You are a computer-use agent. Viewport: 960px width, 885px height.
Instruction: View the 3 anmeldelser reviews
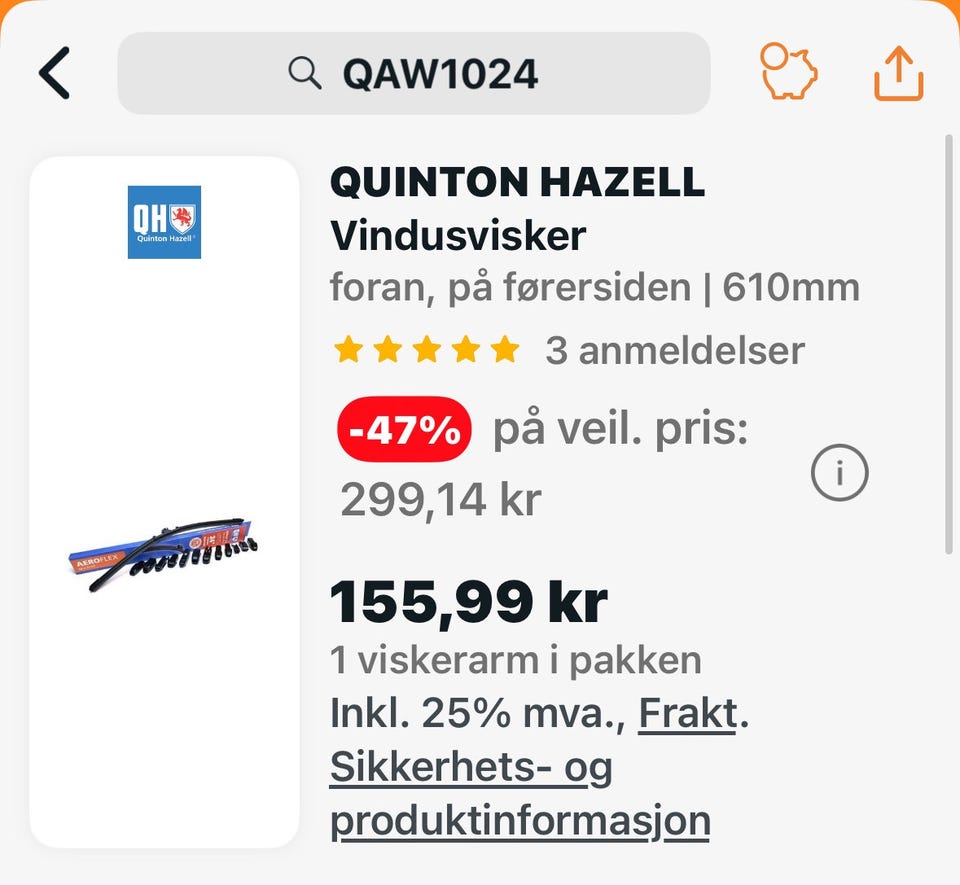point(675,351)
